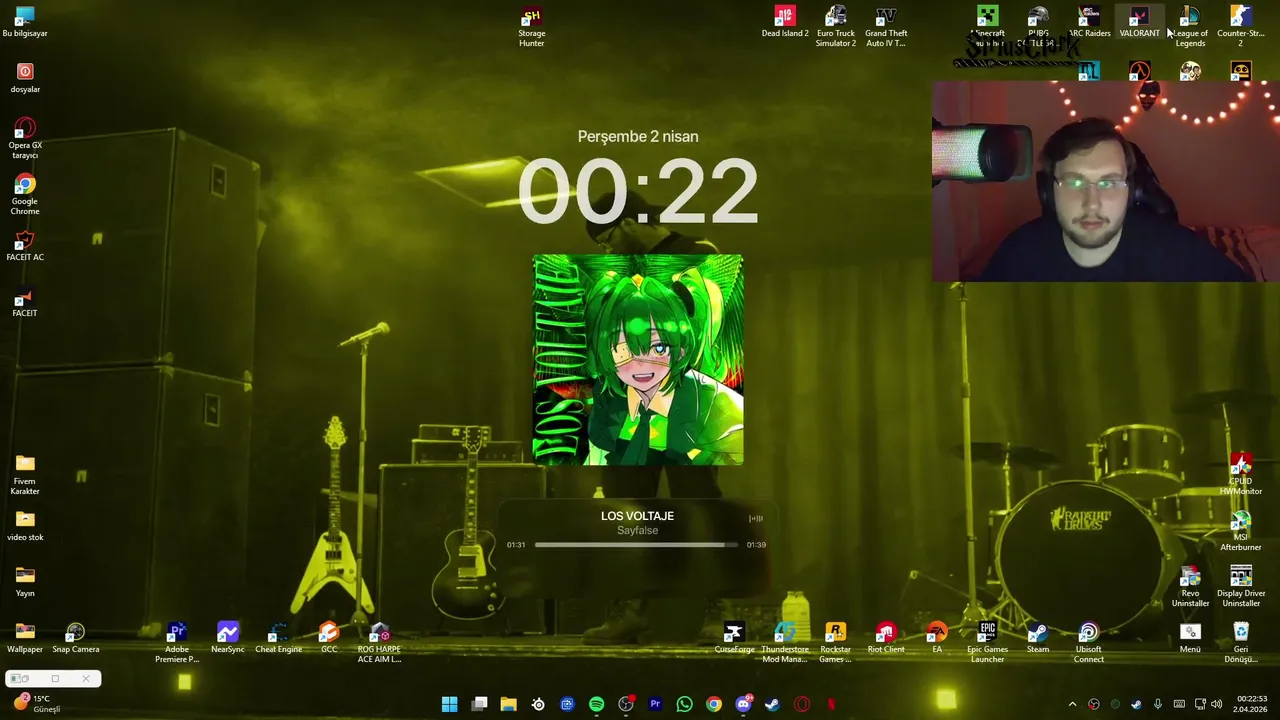
Task: Open the NearSync shortcut
Action: [228, 638]
